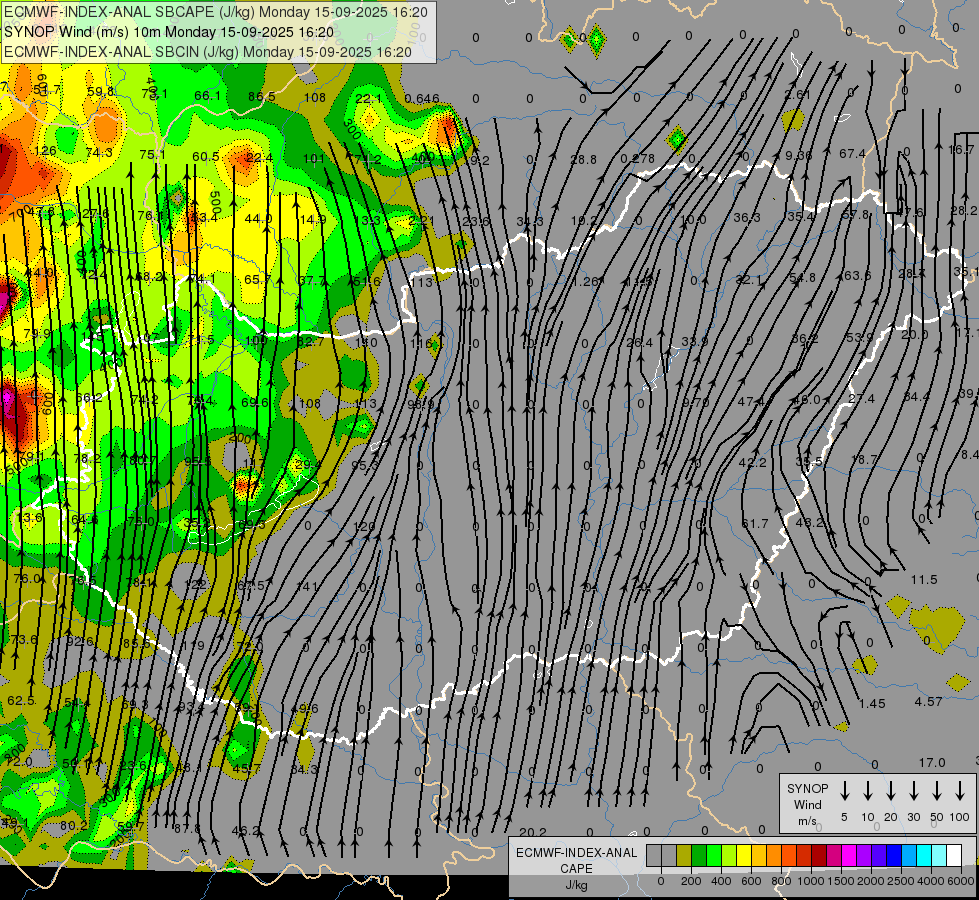
Task: Click the map value 27.4
Action: tap(862, 398)
